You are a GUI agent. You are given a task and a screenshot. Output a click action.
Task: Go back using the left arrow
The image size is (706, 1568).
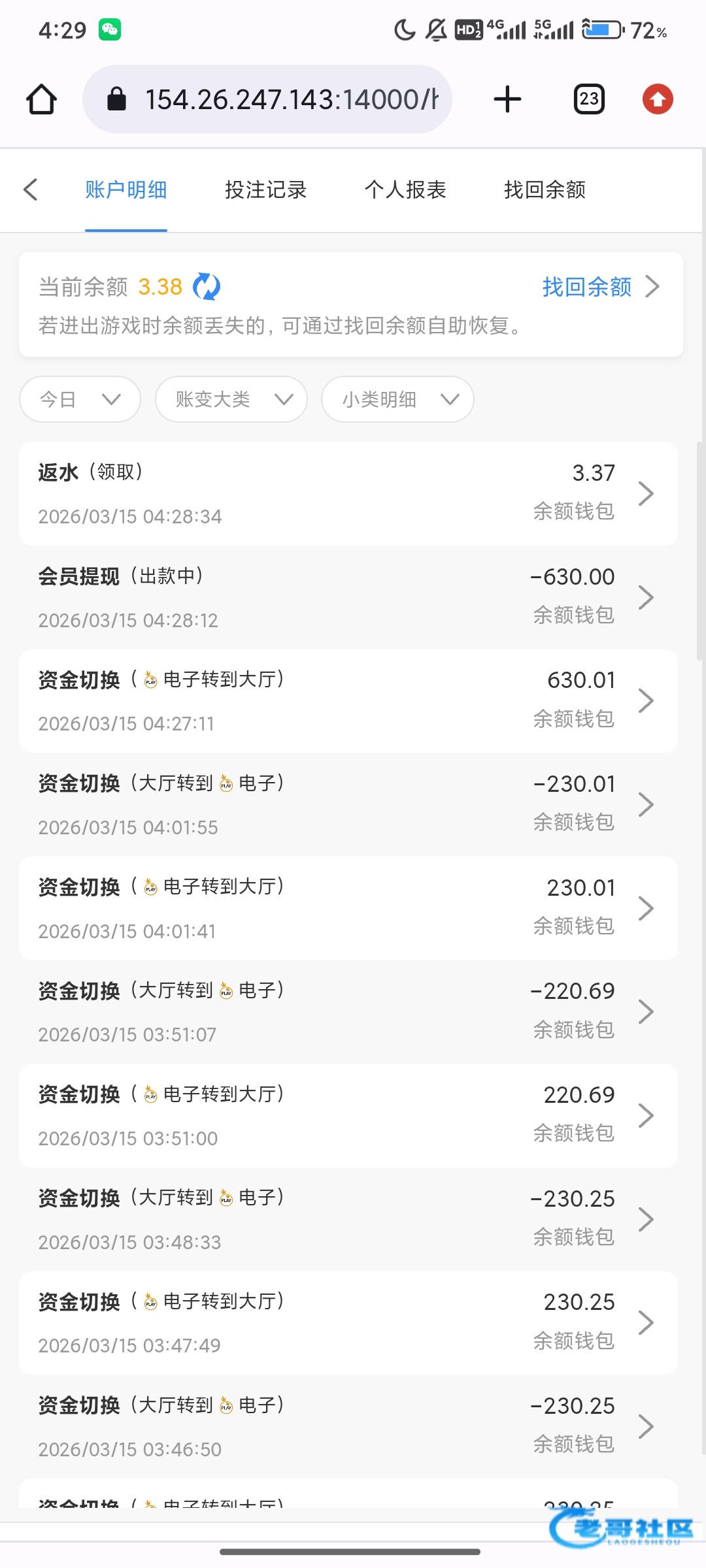click(x=31, y=190)
